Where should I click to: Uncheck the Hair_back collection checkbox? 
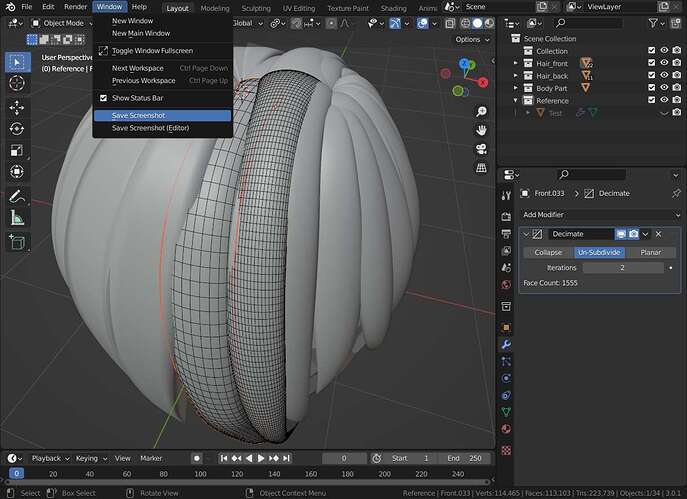652,75
